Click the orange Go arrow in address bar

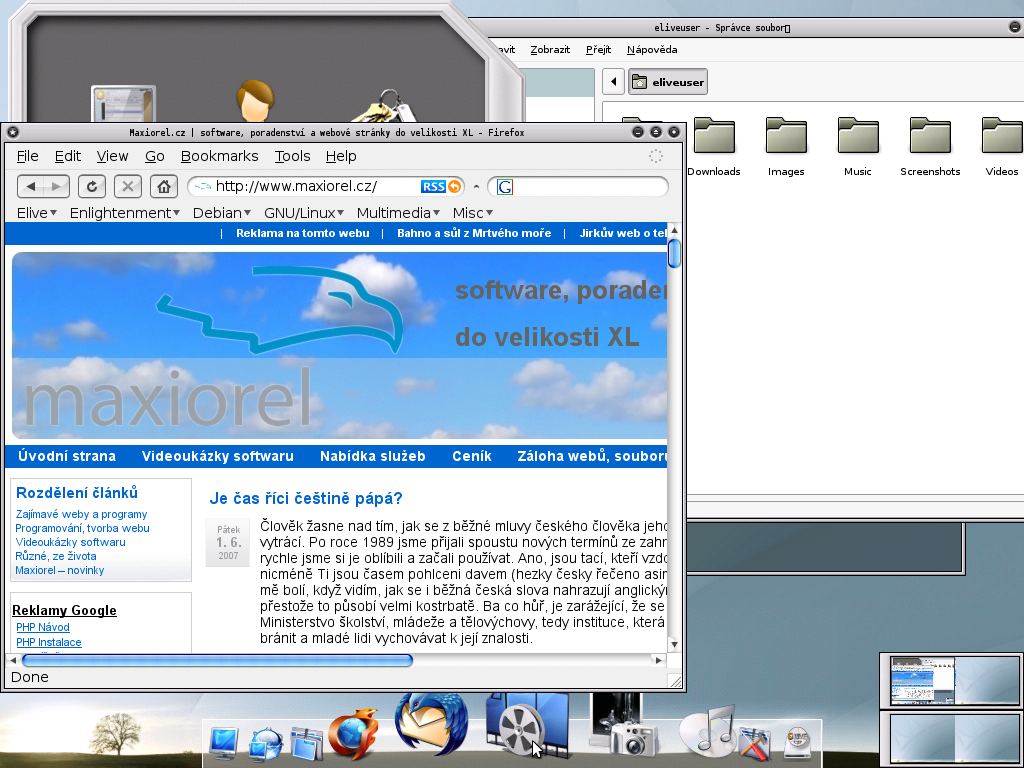[x=454, y=187]
